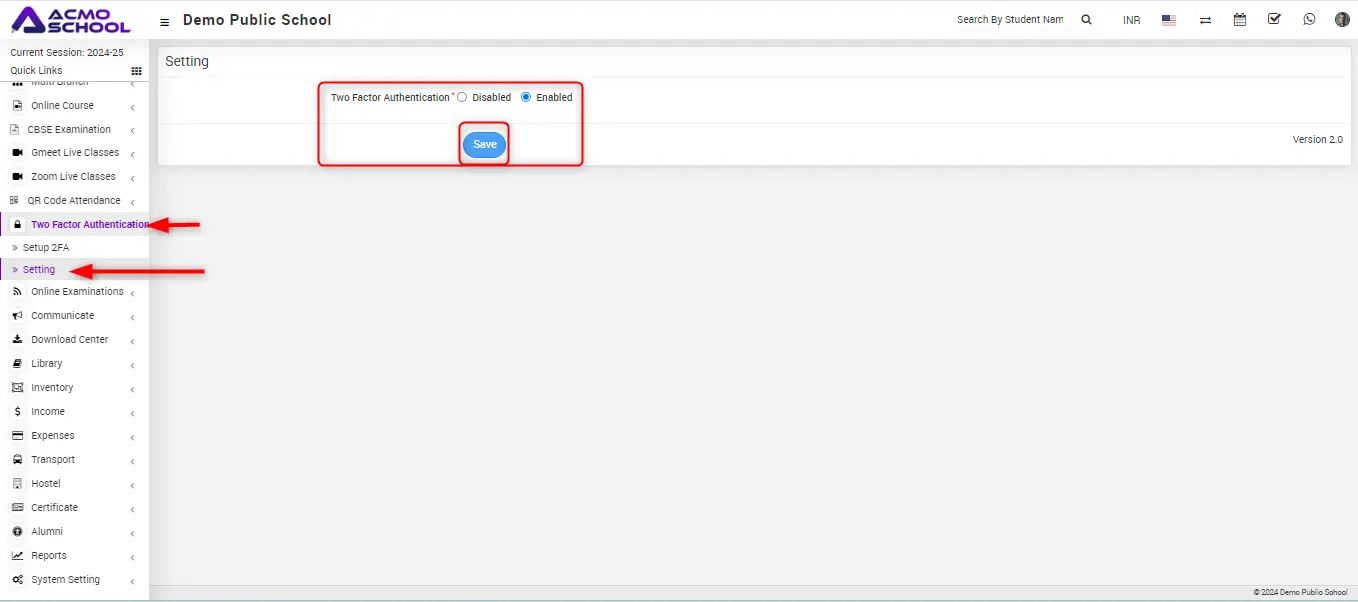Click the task checklist icon
Screen dimensions: 1358x602
point(1274,19)
